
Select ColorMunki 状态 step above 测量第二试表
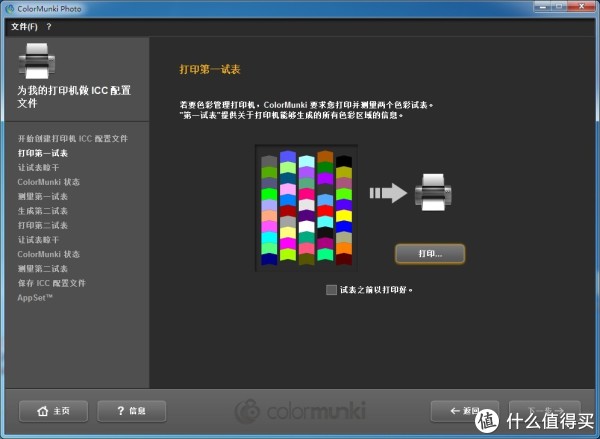coord(49,254)
